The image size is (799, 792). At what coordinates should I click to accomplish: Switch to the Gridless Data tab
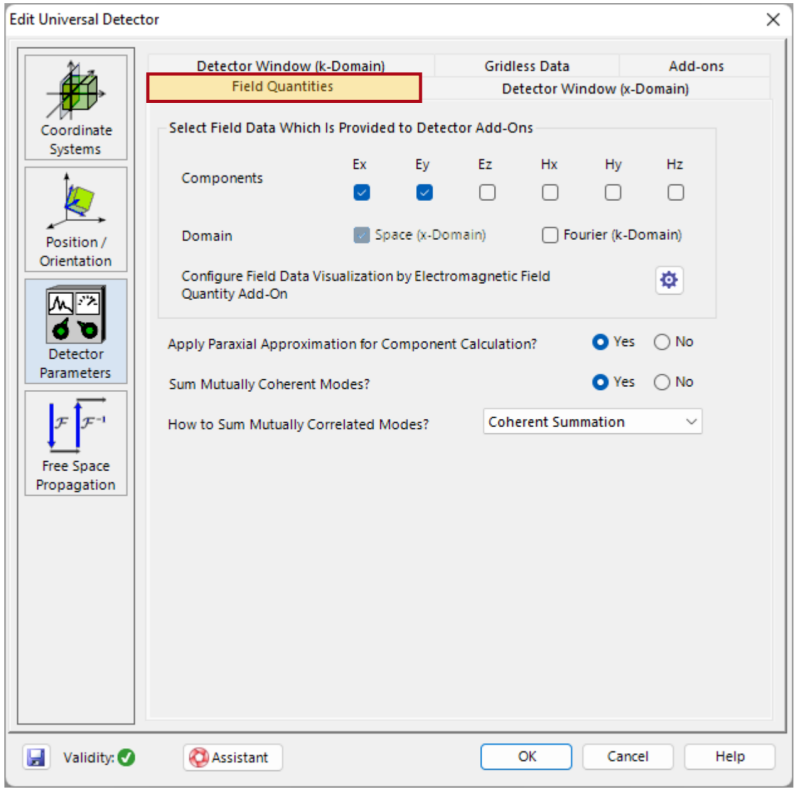526,66
